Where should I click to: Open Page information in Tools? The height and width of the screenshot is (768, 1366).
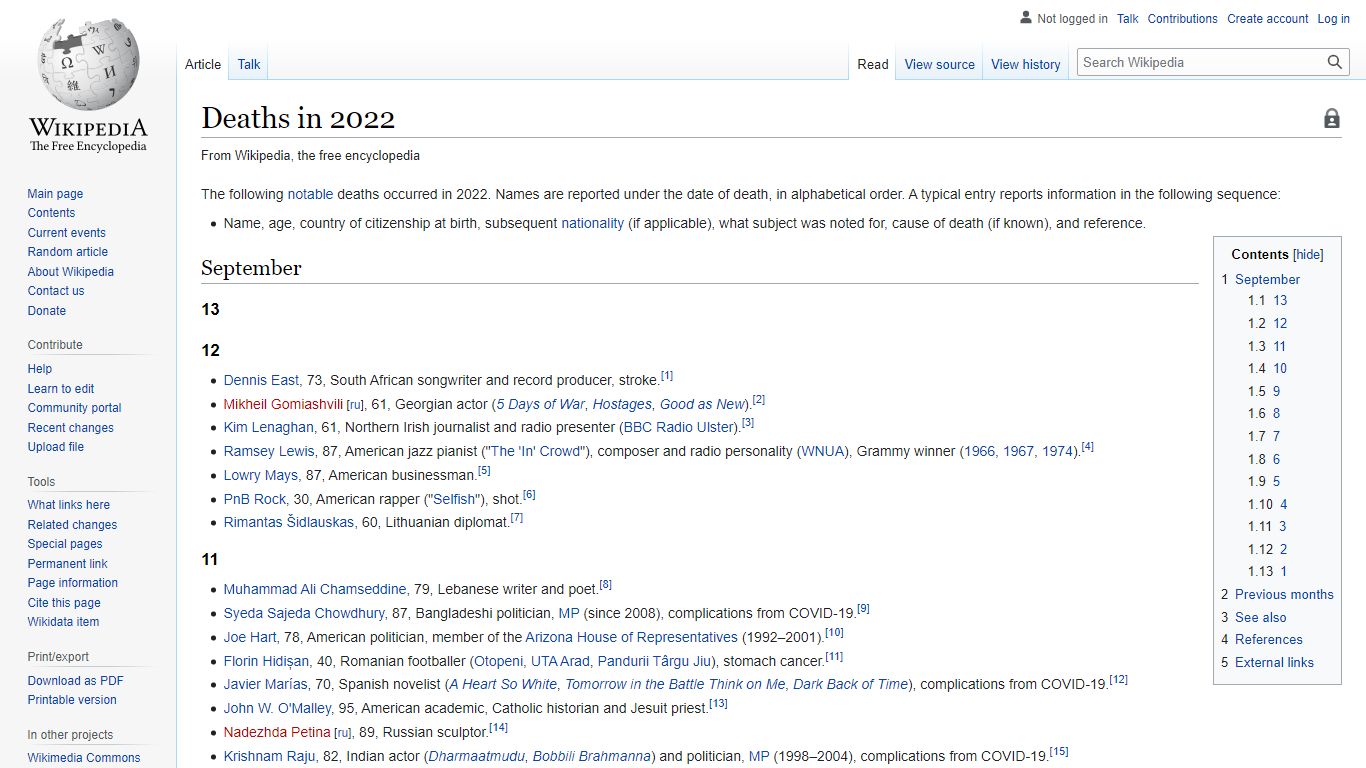(x=72, y=583)
